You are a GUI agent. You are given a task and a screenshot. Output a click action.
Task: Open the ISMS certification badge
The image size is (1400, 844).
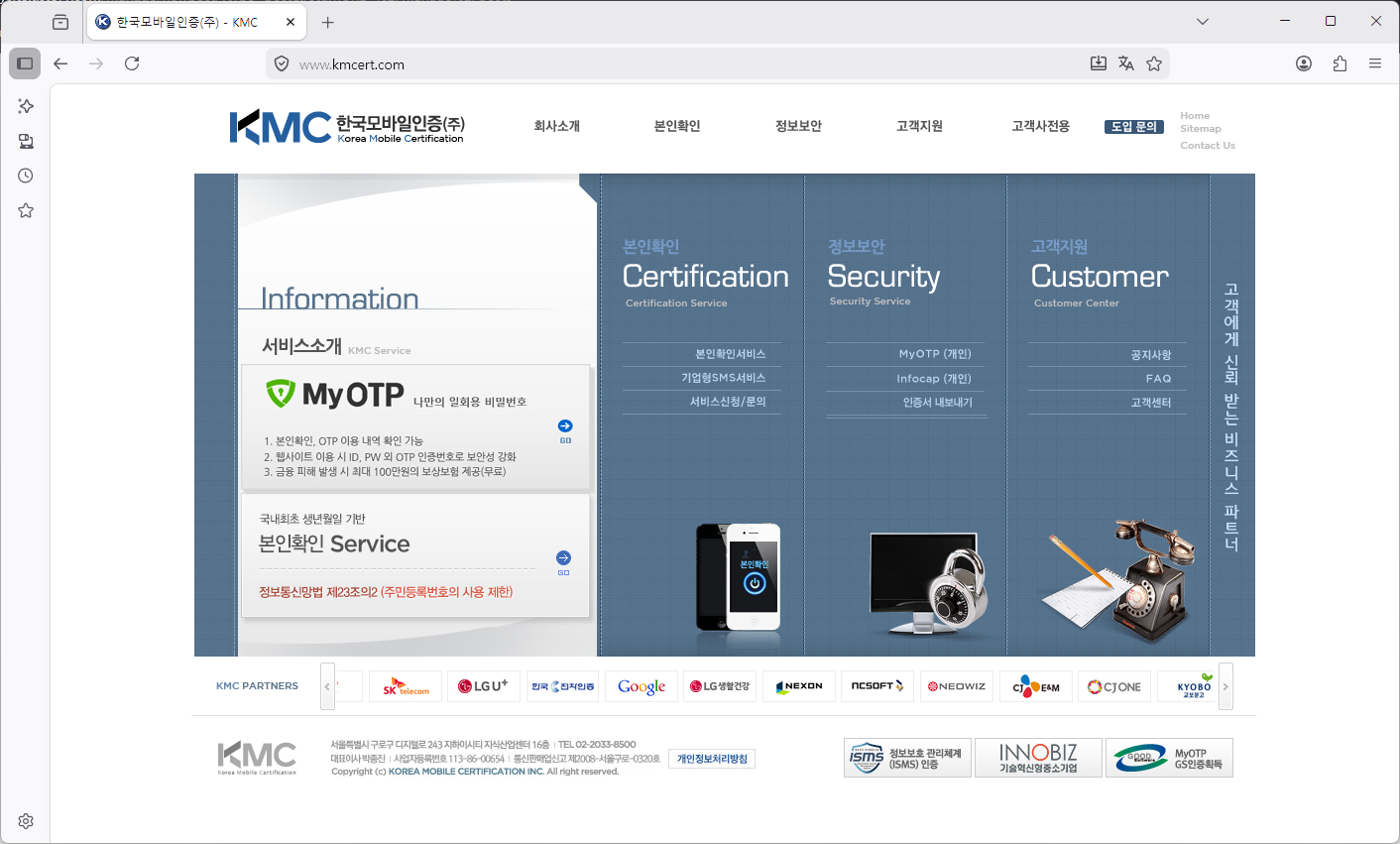click(x=907, y=758)
